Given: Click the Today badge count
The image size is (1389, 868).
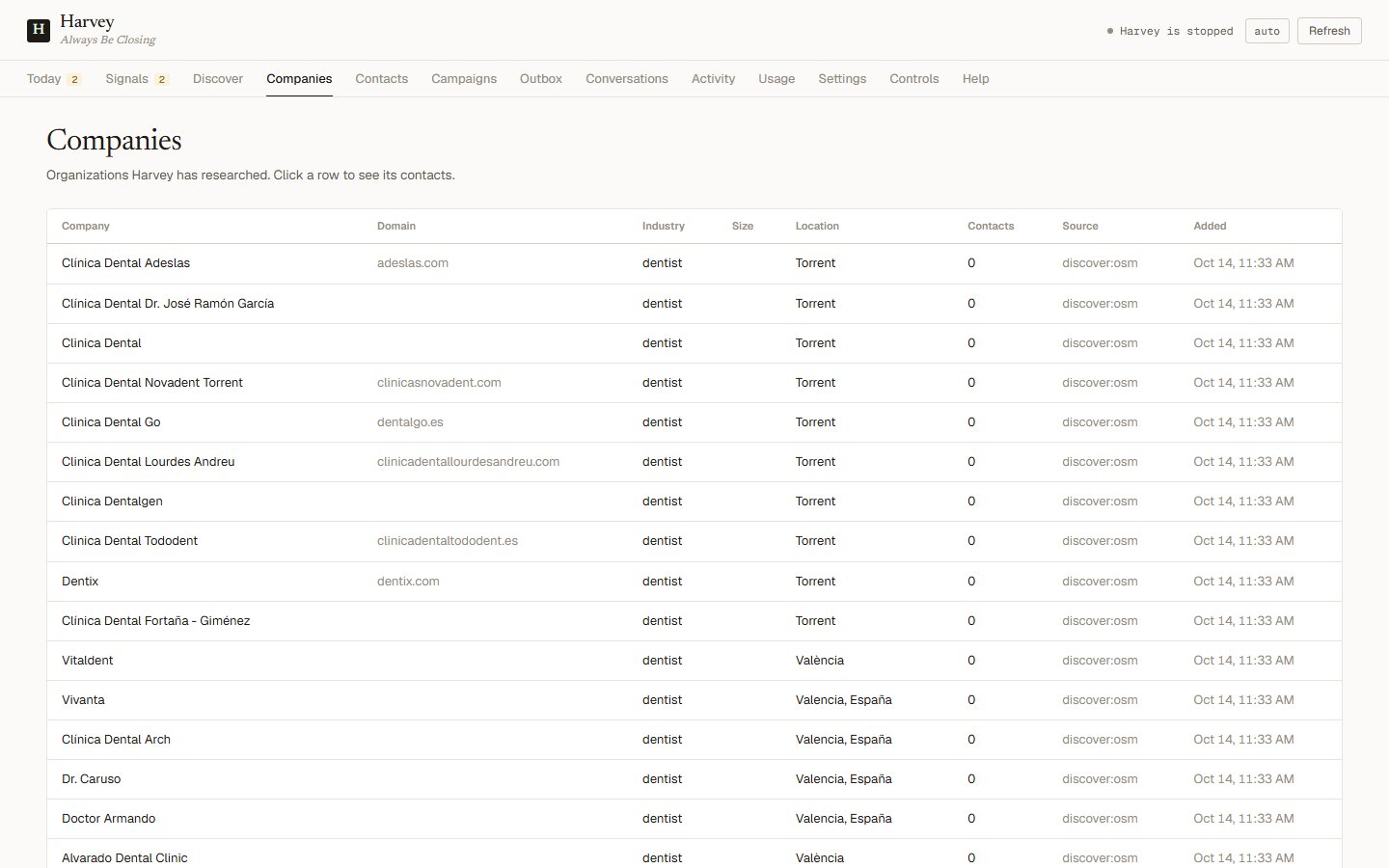Looking at the screenshot, I should point(74,79).
